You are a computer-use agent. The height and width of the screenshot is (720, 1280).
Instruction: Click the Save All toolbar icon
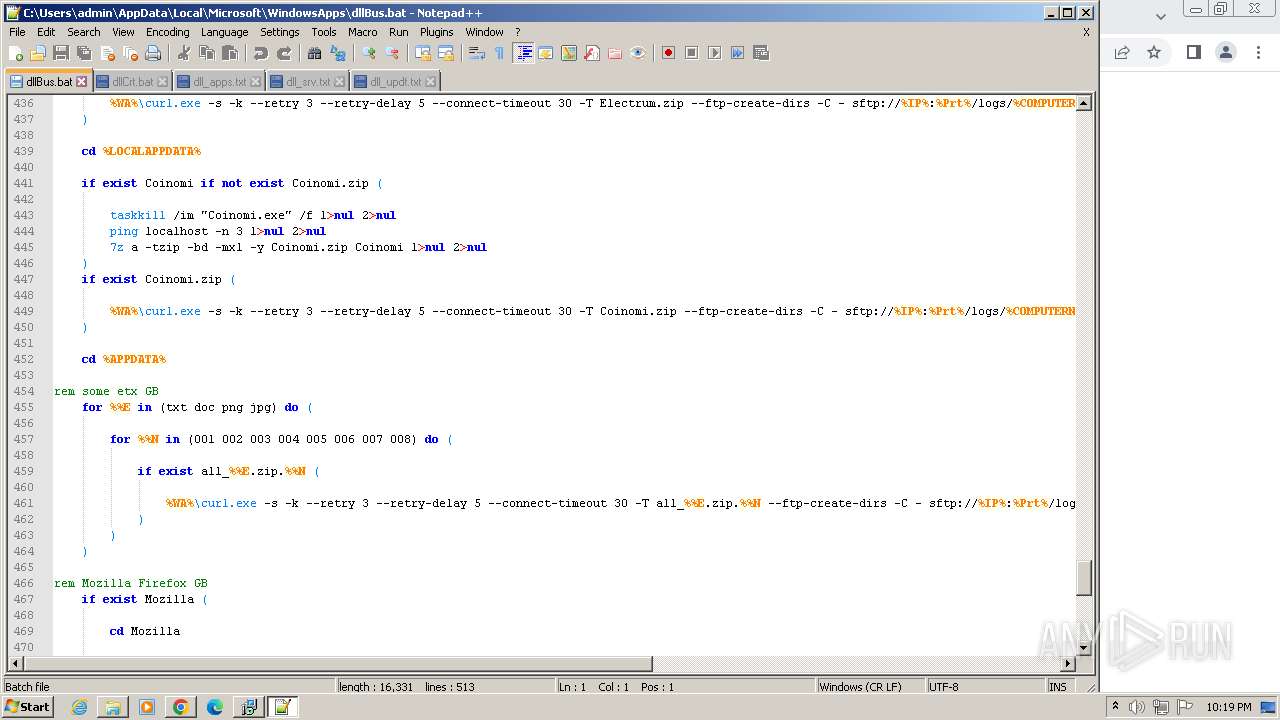coord(84,53)
